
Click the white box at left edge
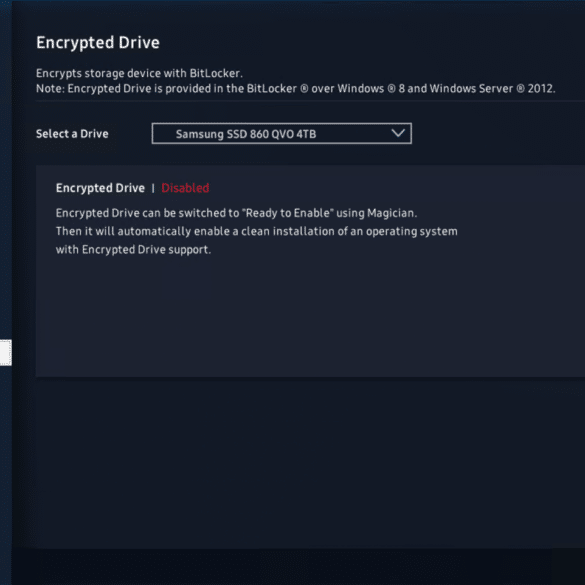[x=6, y=353]
